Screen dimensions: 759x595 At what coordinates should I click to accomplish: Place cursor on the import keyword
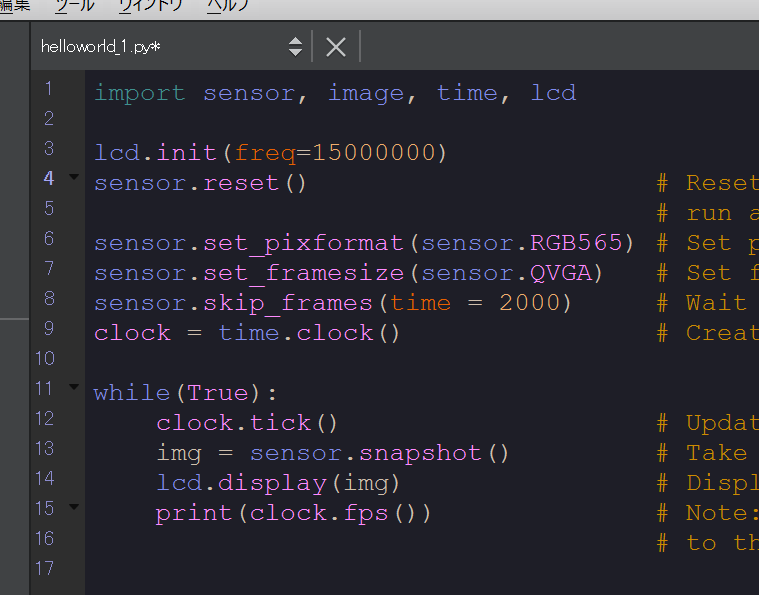139,93
